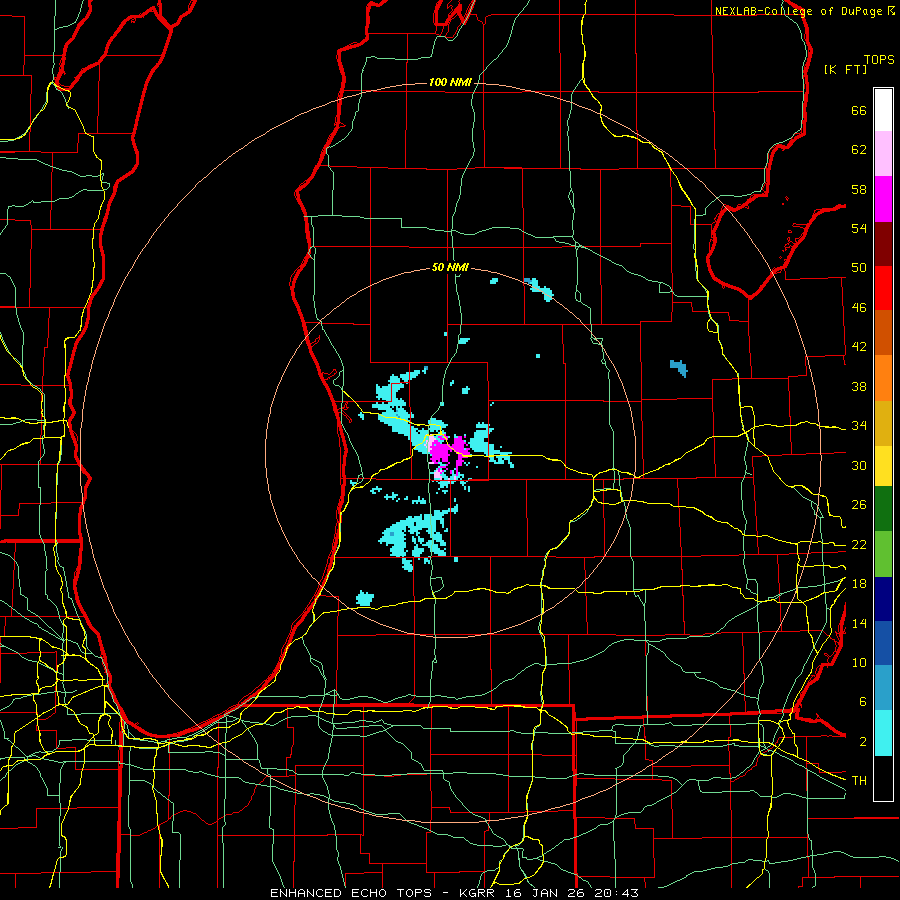Click the dark orange swatch at 46 kft
The width and height of the screenshot is (900, 900).
coord(883,333)
